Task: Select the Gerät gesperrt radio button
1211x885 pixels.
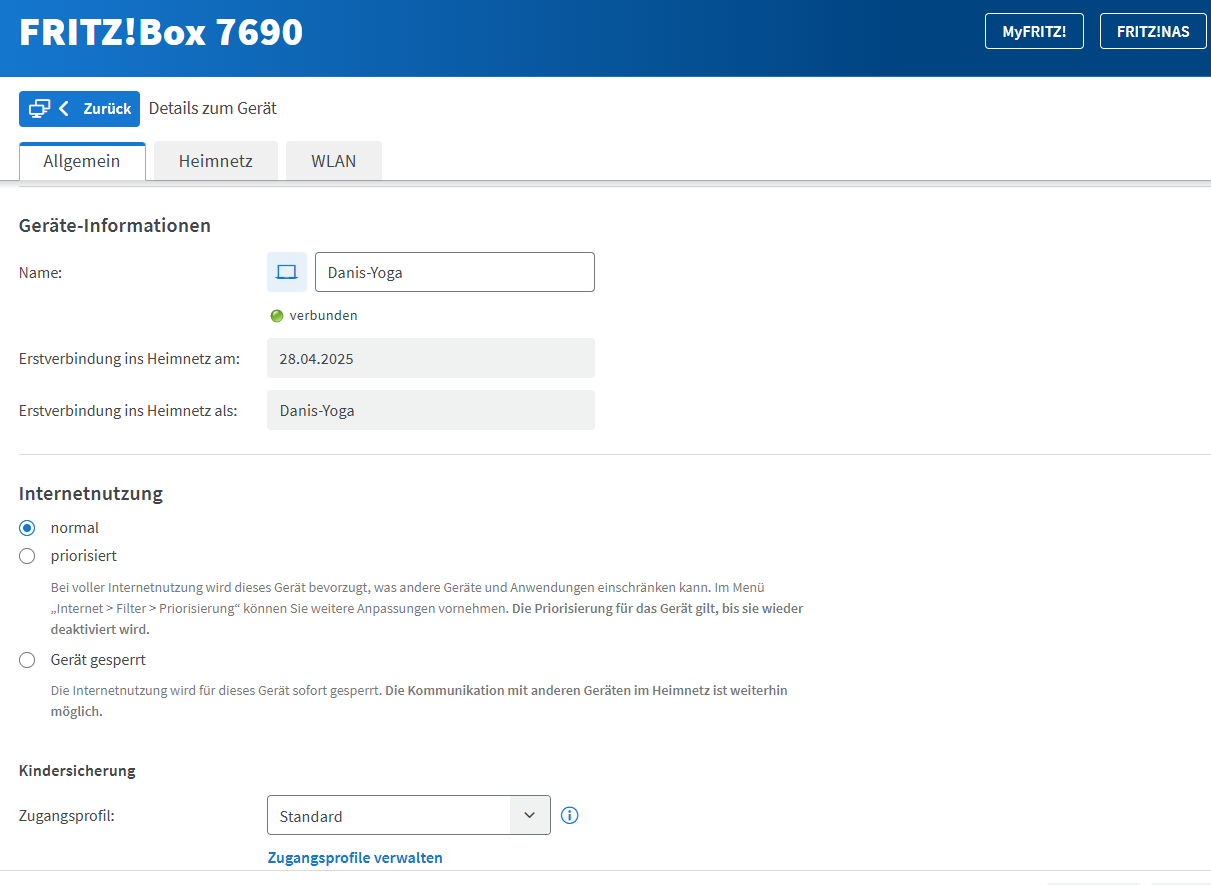Action: 27,660
